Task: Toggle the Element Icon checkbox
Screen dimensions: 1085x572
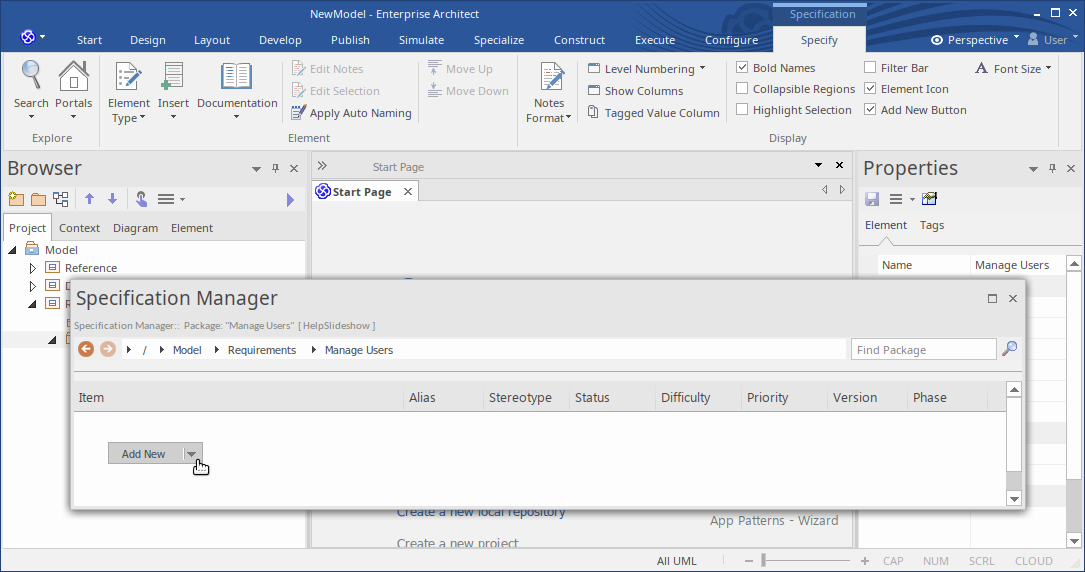Action: [870, 89]
